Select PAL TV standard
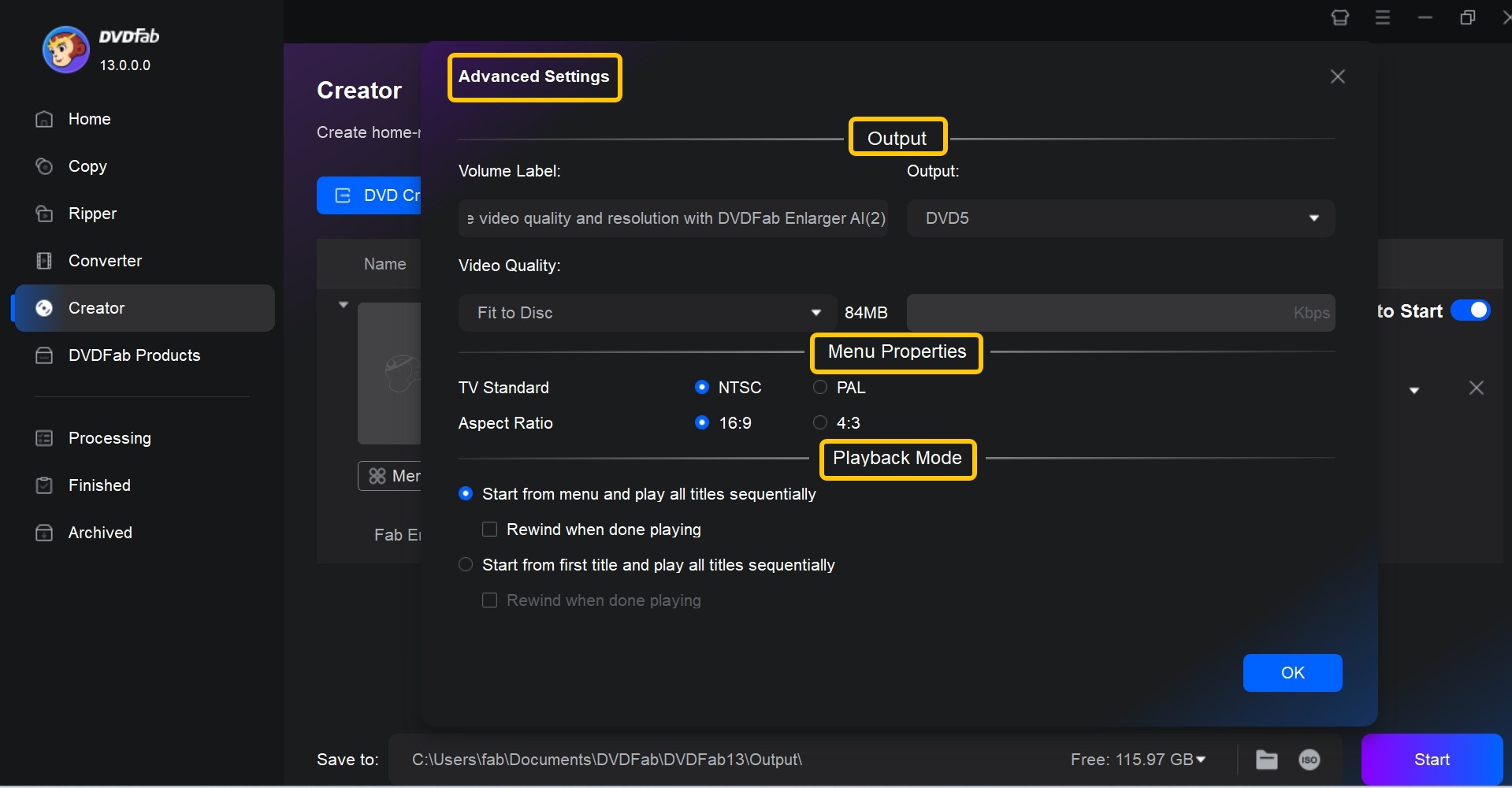The height and width of the screenshot is (788, 1512). coord(820,387)
